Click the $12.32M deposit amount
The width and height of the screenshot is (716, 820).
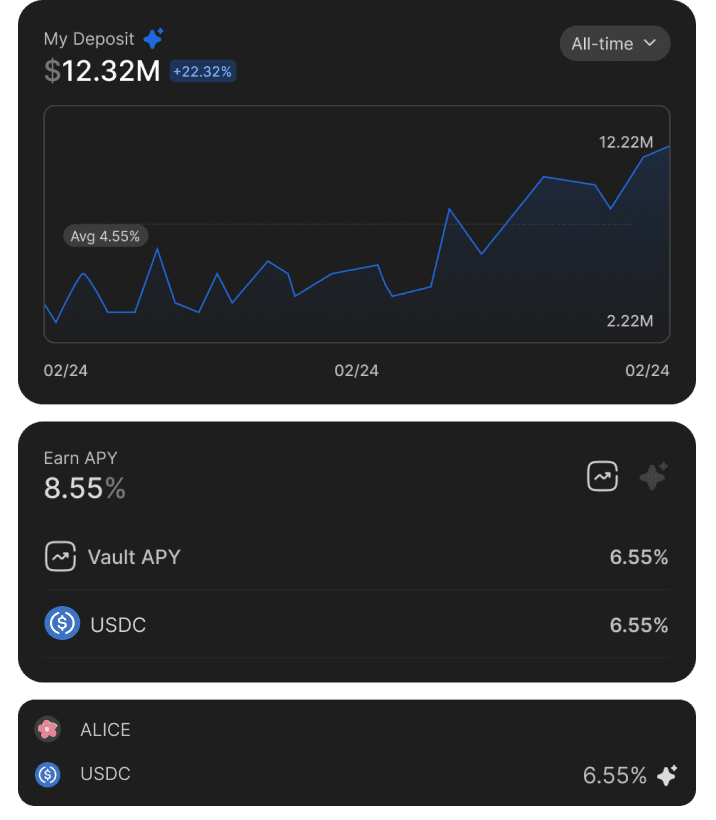[102, 71]
